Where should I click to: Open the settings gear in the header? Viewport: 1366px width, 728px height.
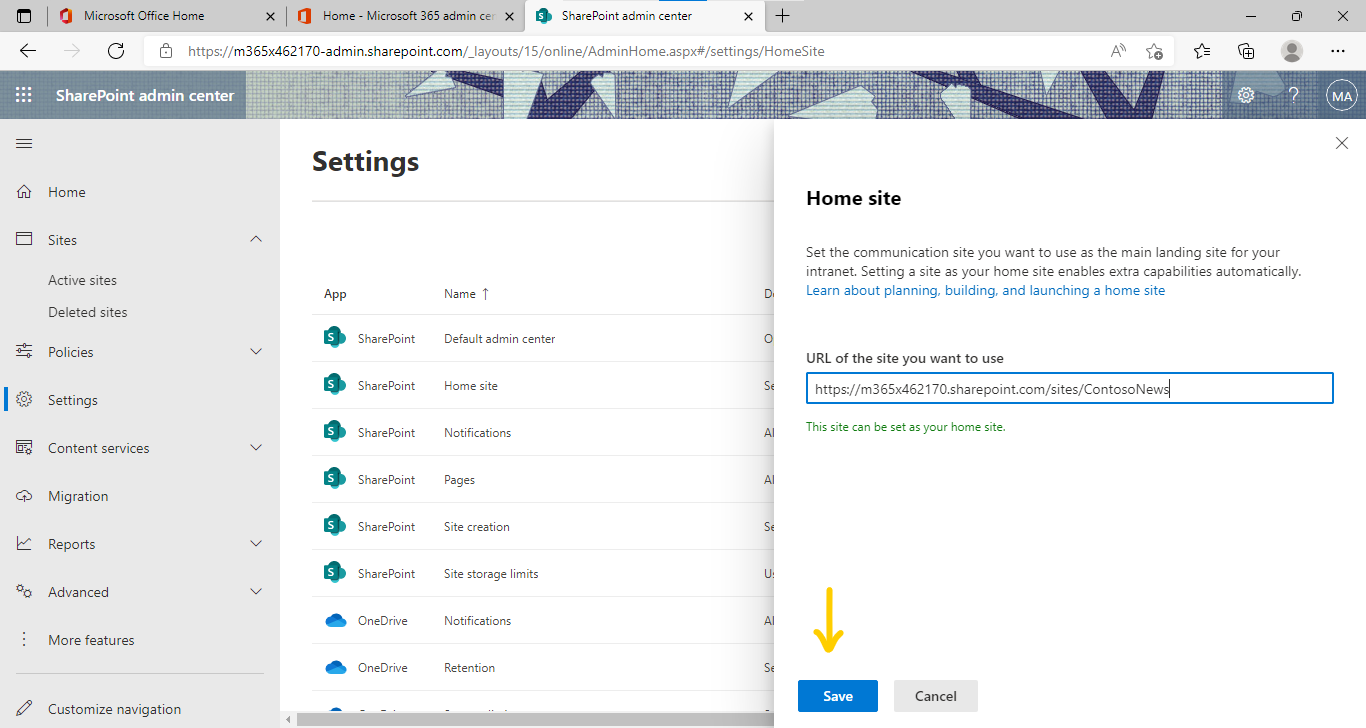1246,95
